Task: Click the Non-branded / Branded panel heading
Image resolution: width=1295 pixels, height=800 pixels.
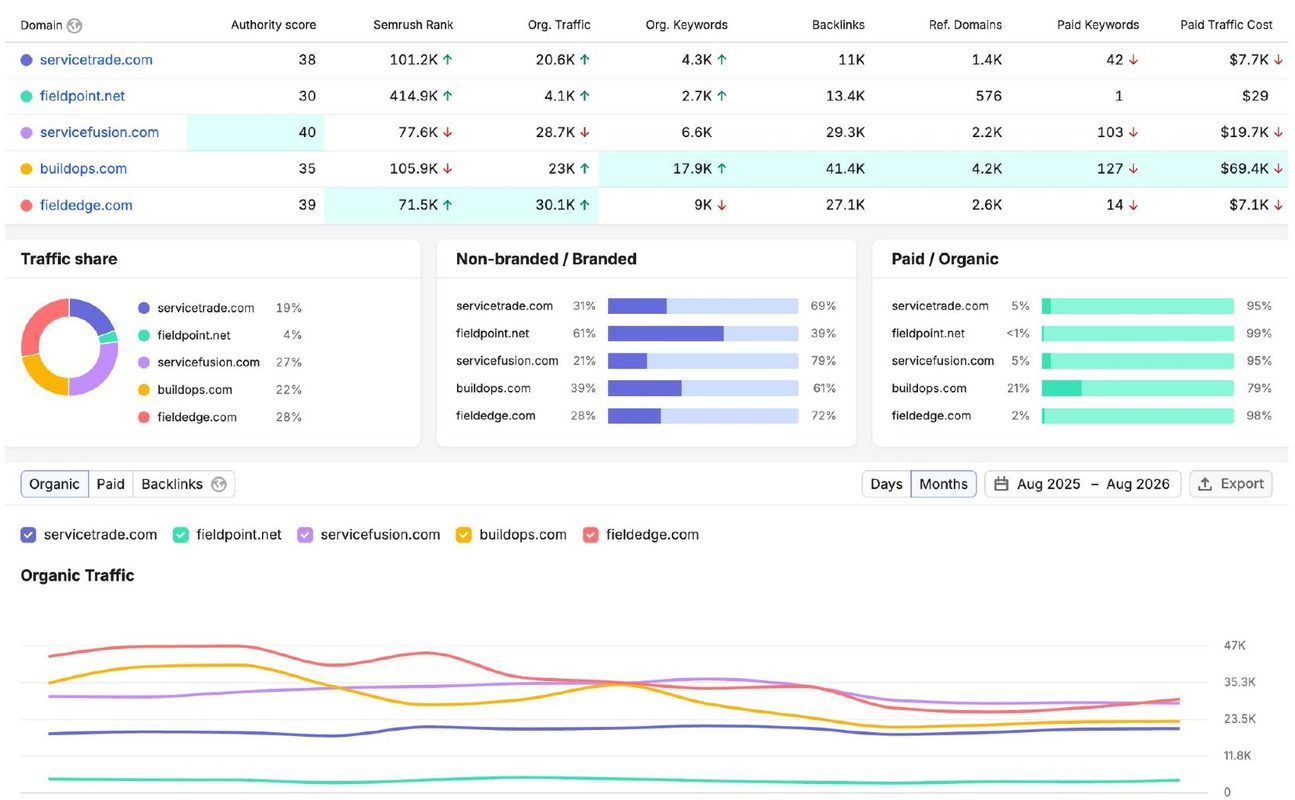Action: point(546,259)
